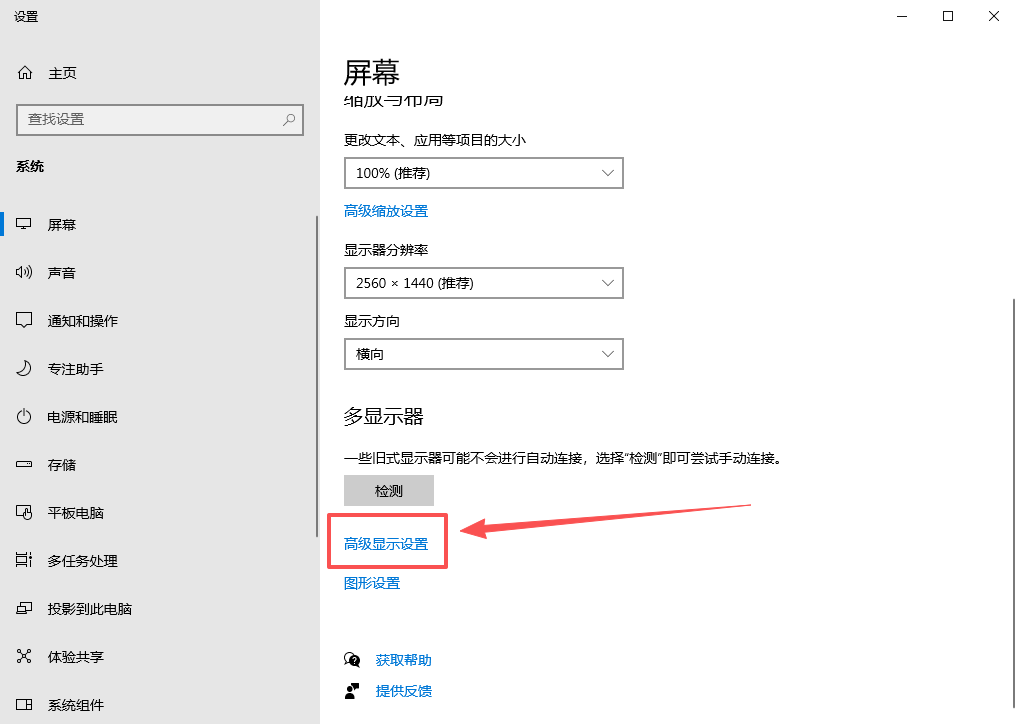This screenshot has height=724, width=1017.
Task: Click the 图形设置 link
Action: (372, 583)
